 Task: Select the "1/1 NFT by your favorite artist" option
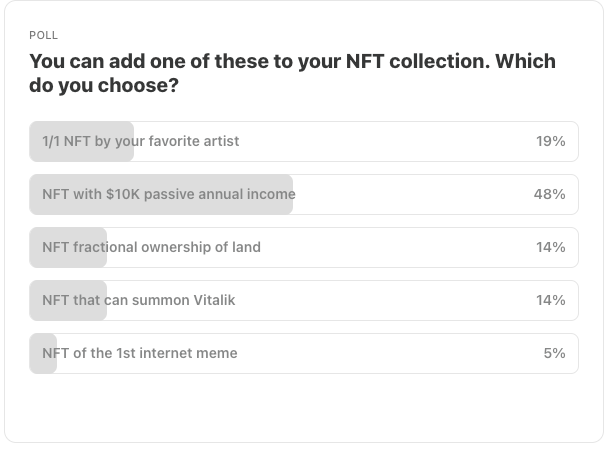tap(304, 141)
